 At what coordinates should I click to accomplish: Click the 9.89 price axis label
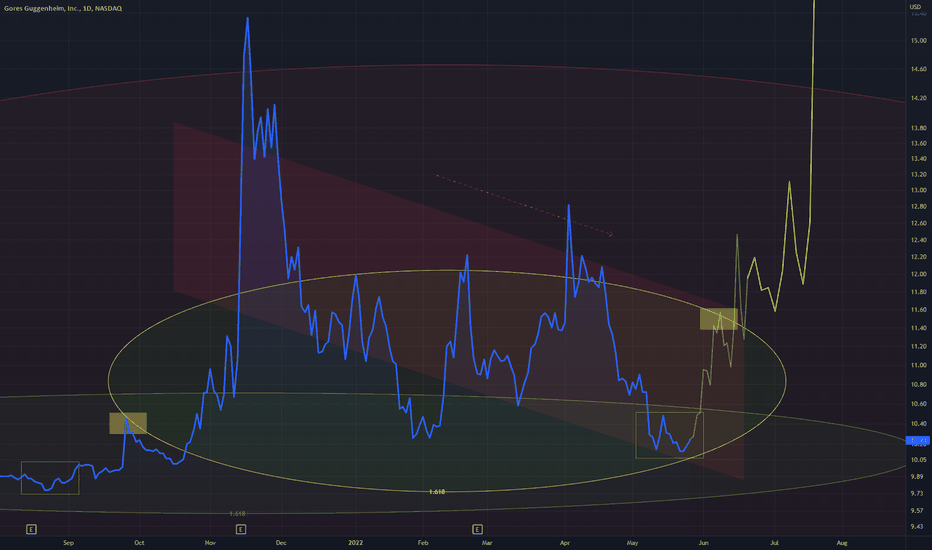918,476
